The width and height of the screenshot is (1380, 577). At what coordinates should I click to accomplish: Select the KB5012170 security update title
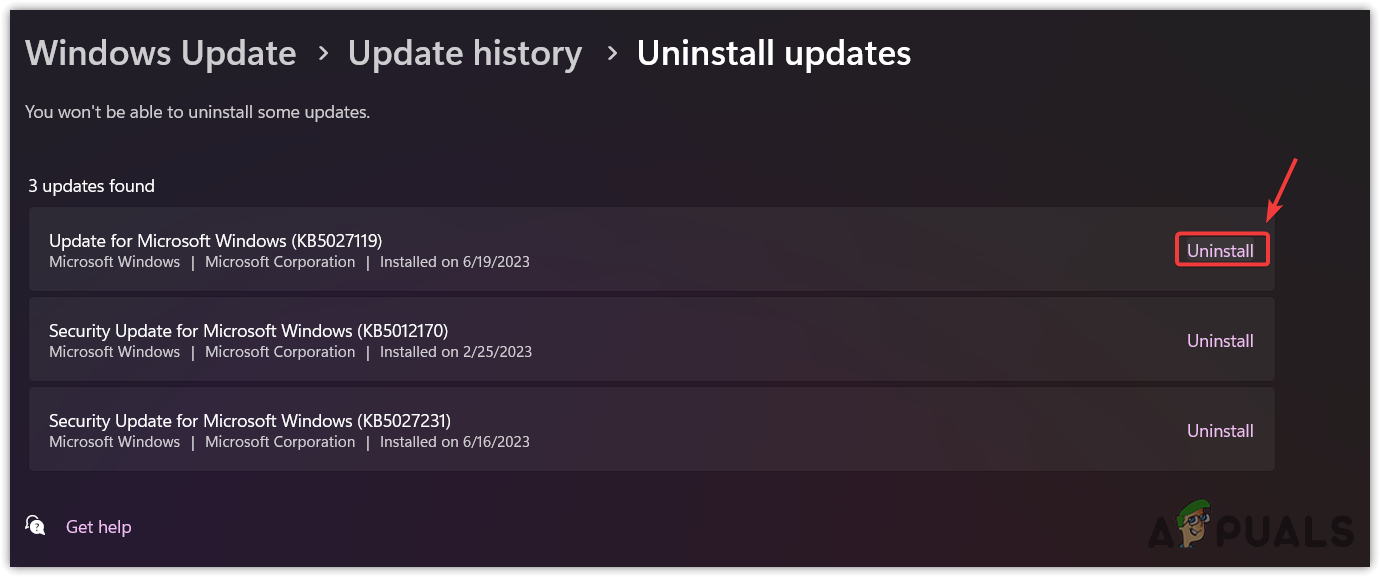tap(248, 330)
